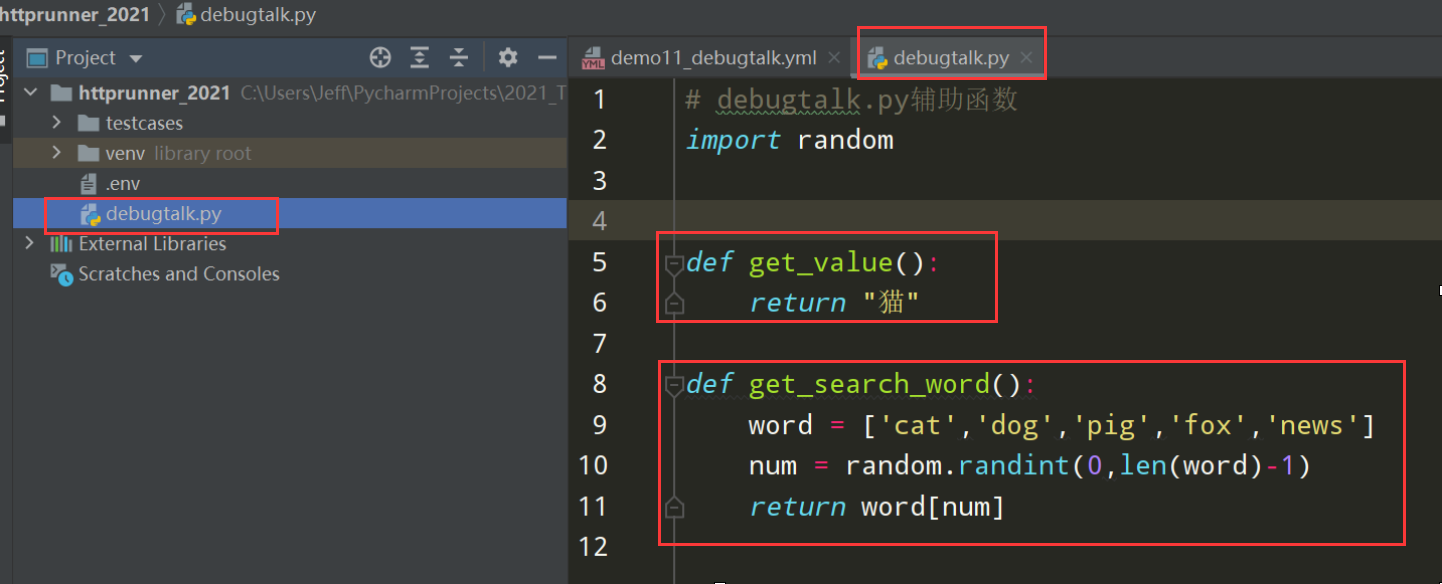Click the Collapse All icon in Project toolbar
This screenshot has height=584, width=1442.
pyautogui.click(x=458, y=58)
